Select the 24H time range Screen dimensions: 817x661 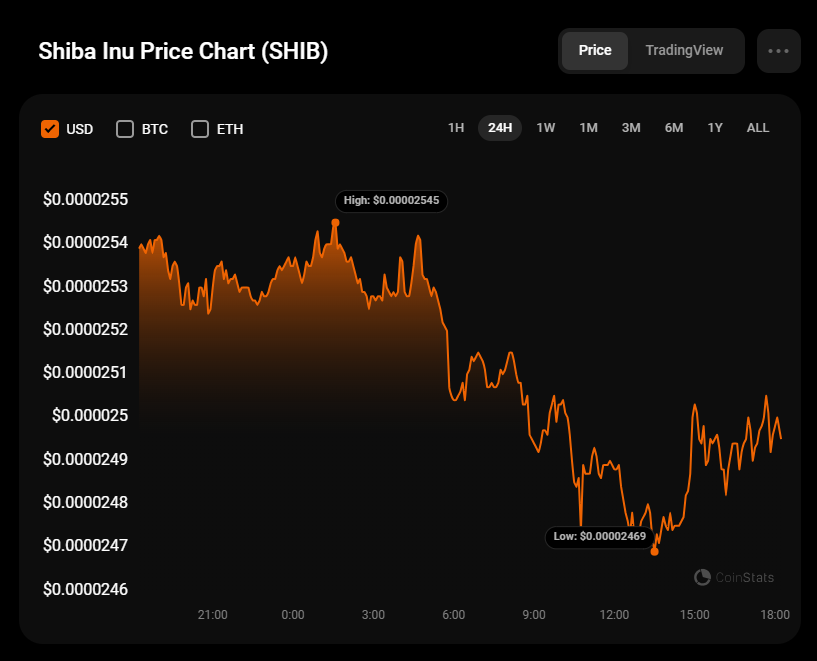point(500,128)
